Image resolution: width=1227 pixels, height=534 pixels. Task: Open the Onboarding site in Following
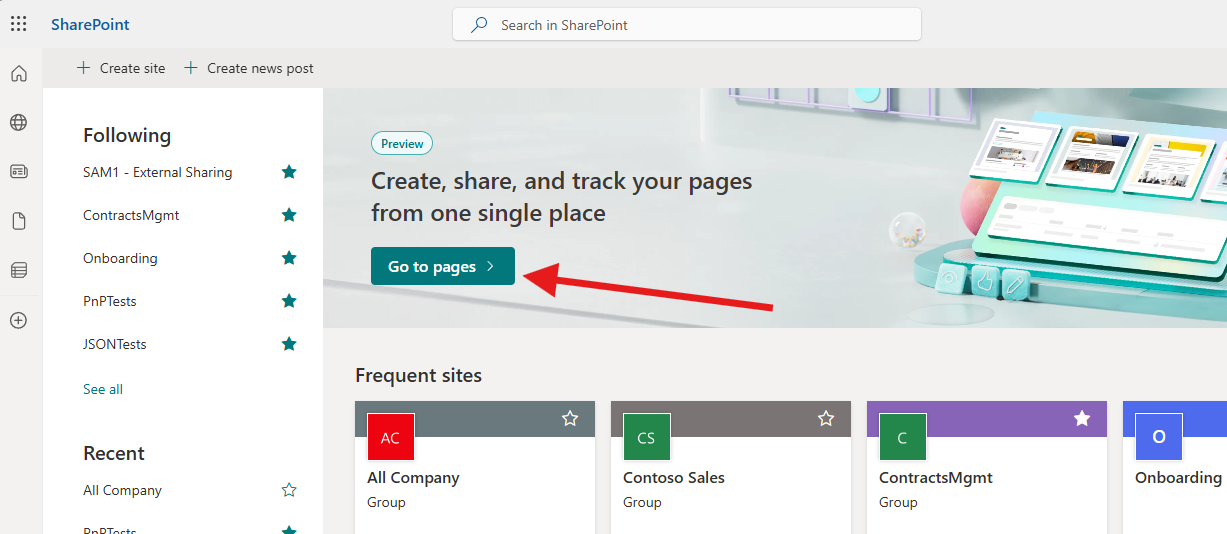pyautogui.click(x=120, y=258)
